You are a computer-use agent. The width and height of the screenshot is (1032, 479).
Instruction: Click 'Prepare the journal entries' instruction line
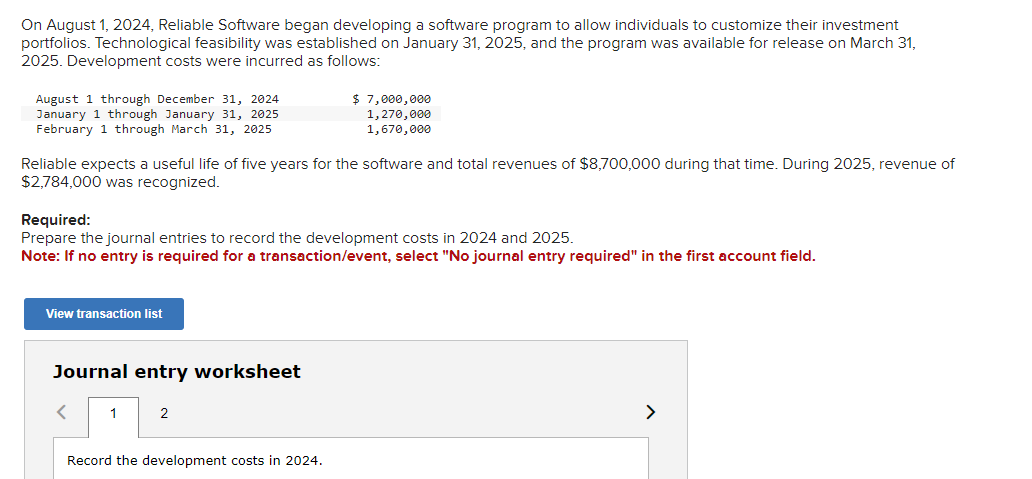tap(297, 238)
